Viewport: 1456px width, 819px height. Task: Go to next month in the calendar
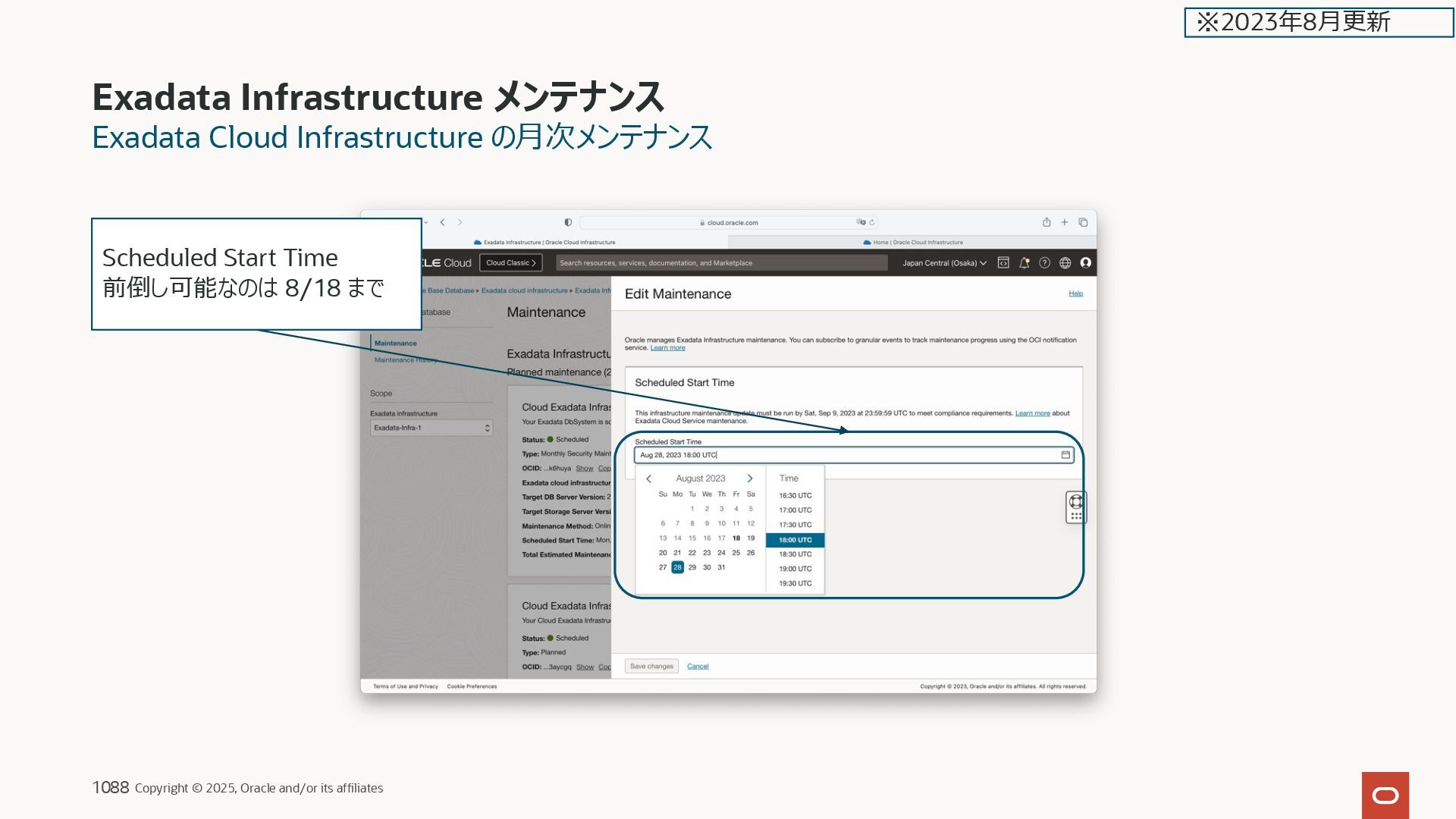[749, 479]
